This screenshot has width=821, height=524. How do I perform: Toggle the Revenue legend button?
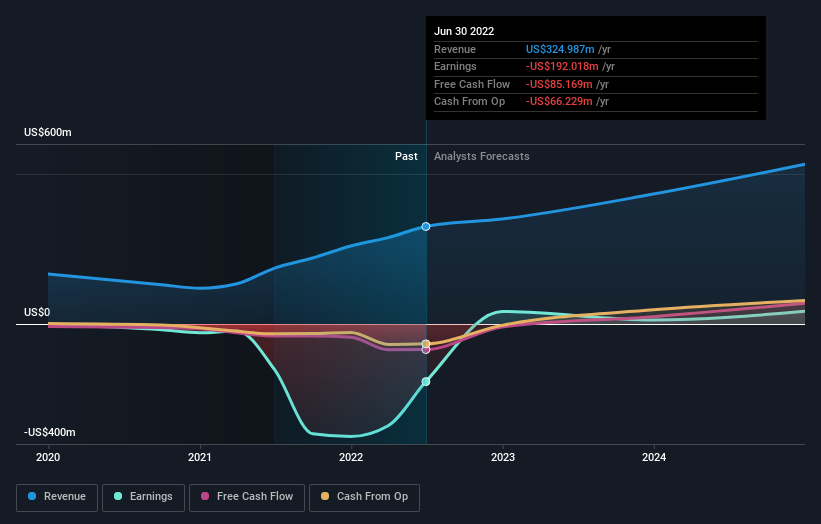pyautogui.click(x=57, y=497)
